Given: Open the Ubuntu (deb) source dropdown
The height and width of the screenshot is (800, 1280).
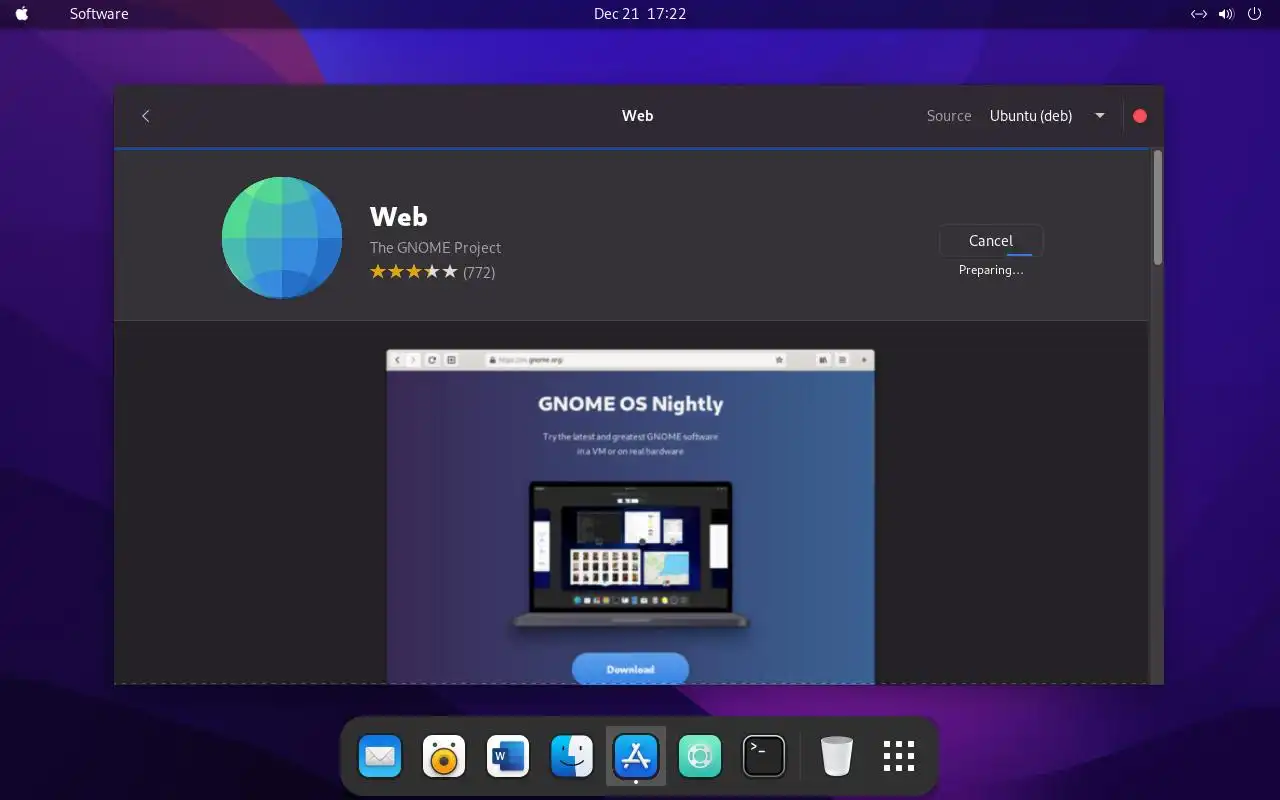Looking at the screenshot, I should 1047,116.
